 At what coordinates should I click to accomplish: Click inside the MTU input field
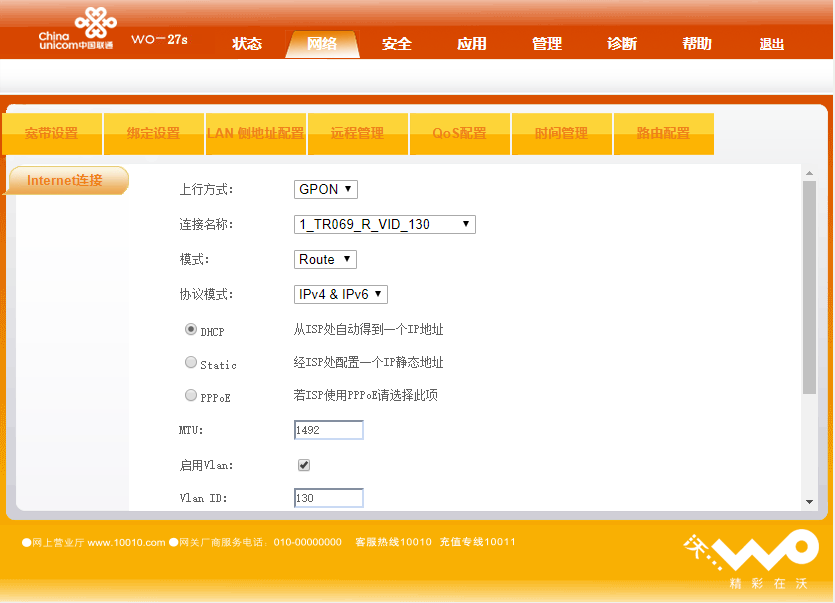tap(328, 429)
